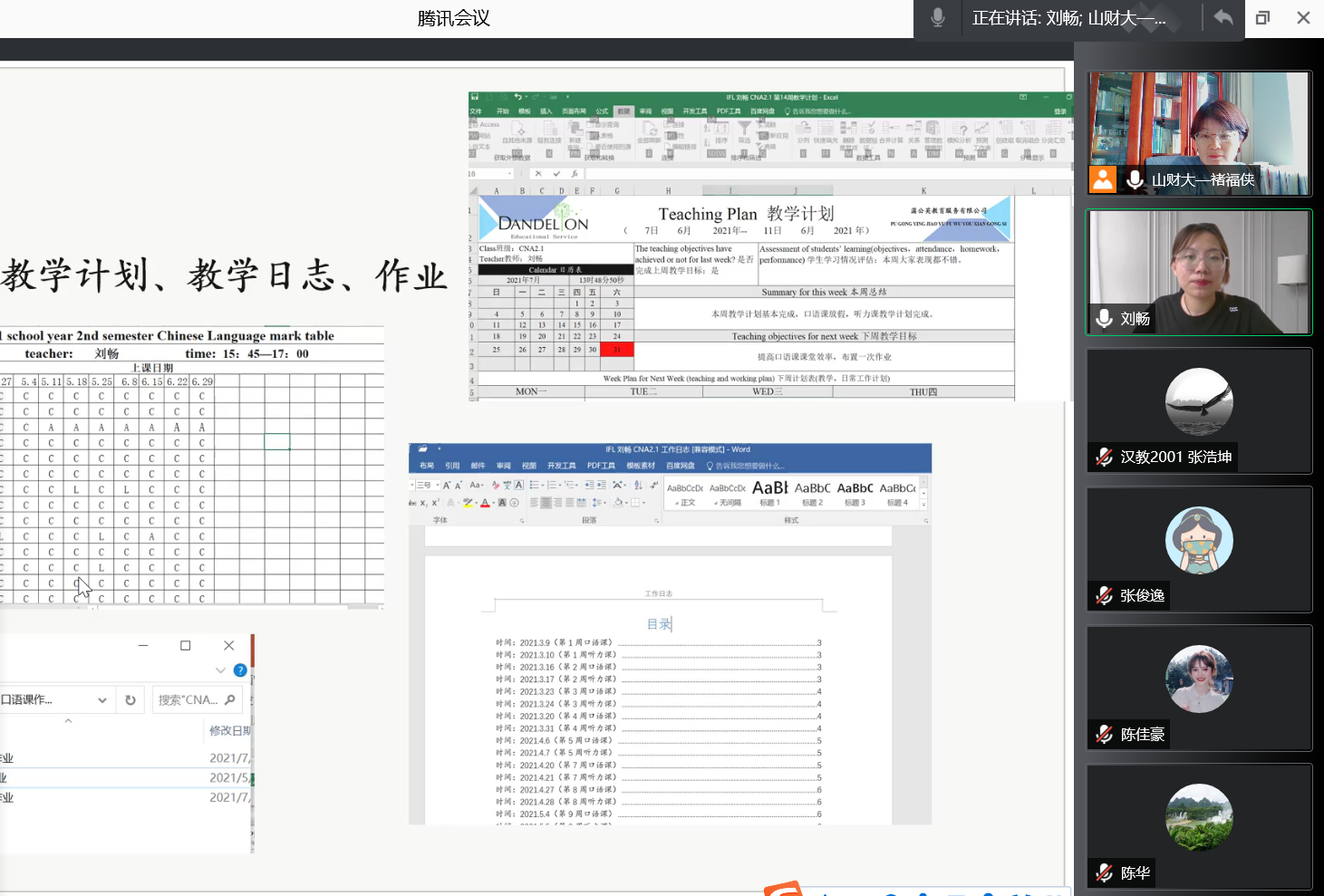Click the 搜索"CNA..." search input field

(x=188, y=700)
